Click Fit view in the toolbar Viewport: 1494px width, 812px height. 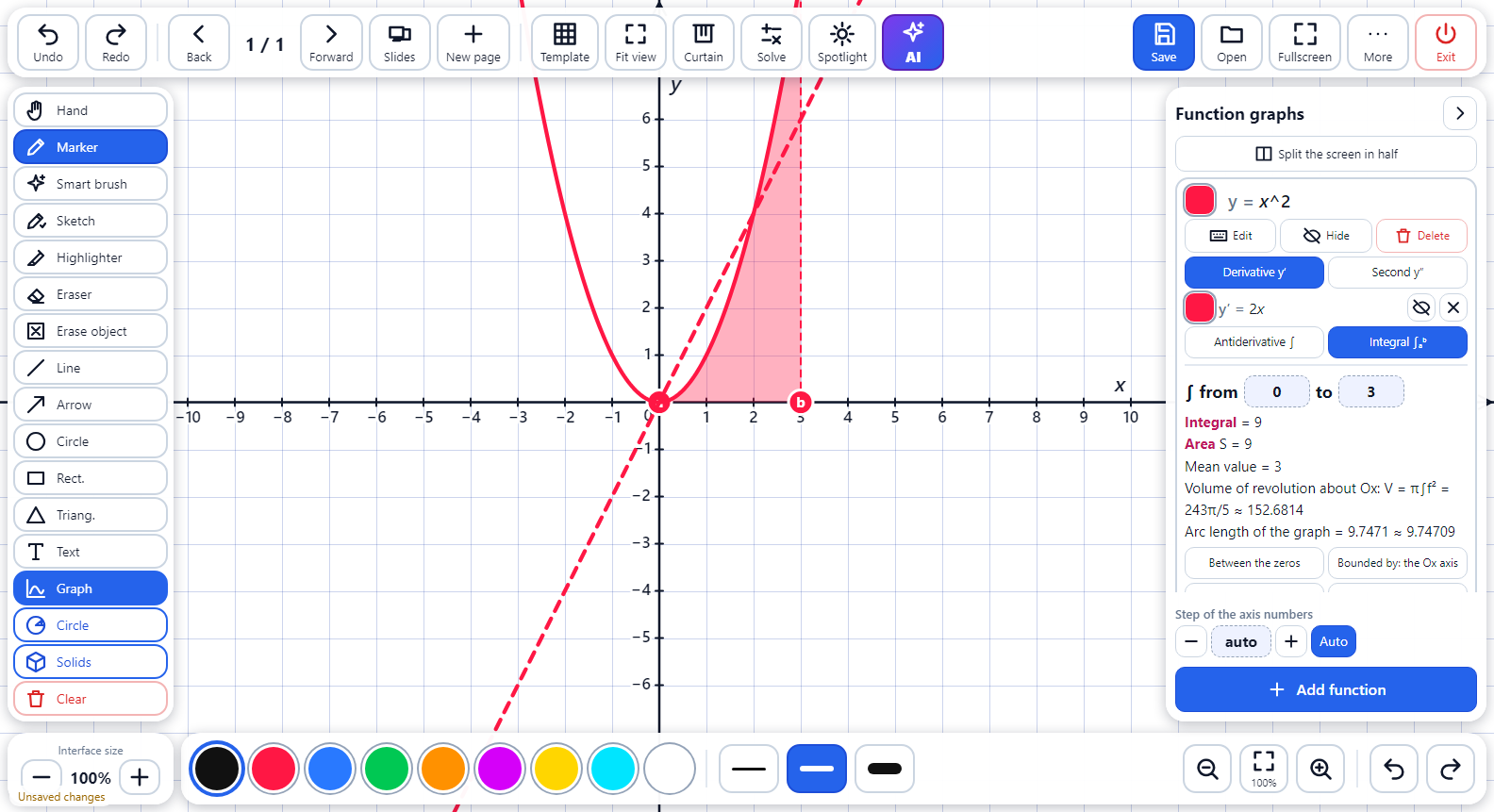pyautogui.click(x=636, y=42)
